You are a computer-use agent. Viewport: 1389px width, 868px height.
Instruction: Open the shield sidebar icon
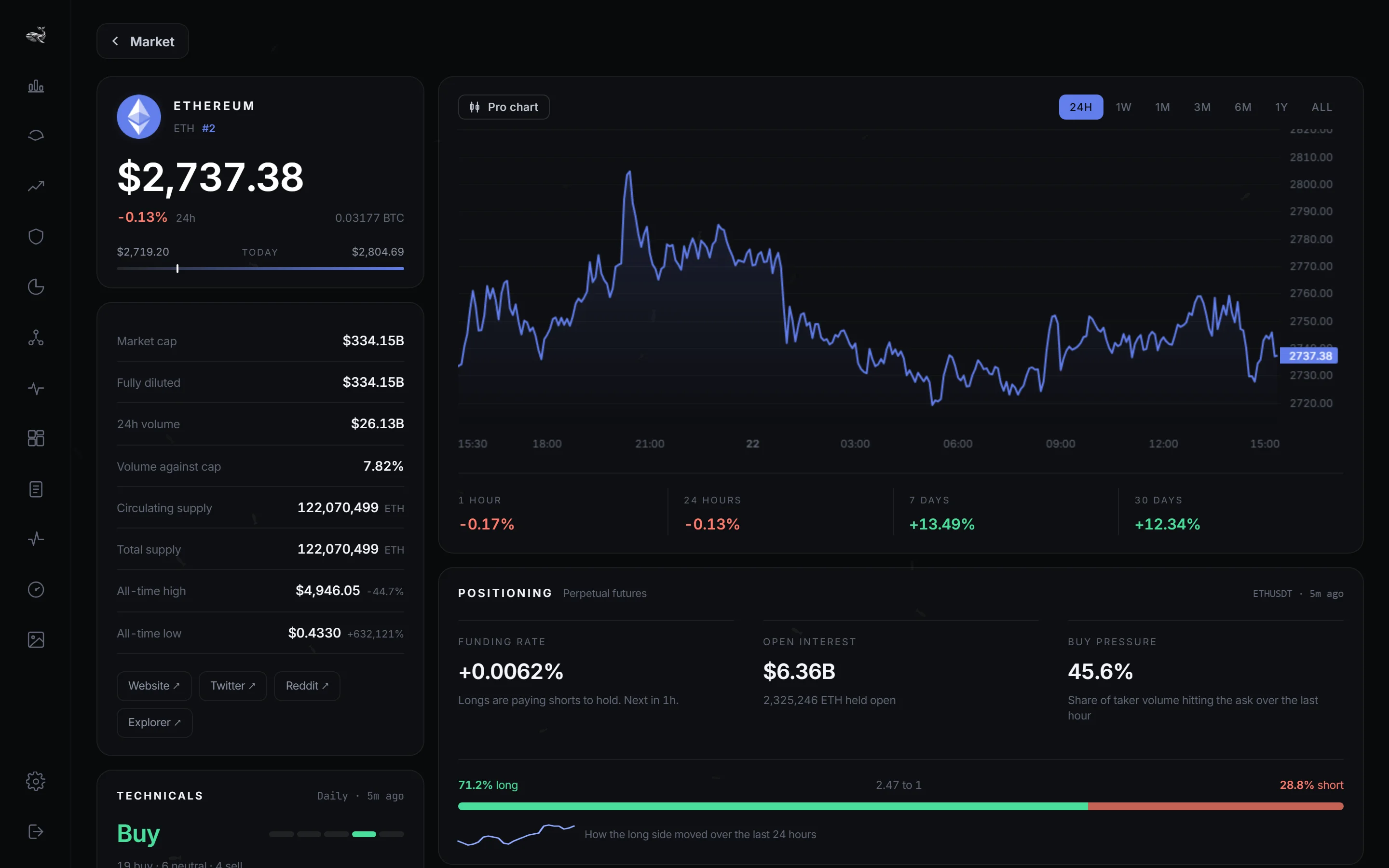pyautogui.click(x=36, y=236)
